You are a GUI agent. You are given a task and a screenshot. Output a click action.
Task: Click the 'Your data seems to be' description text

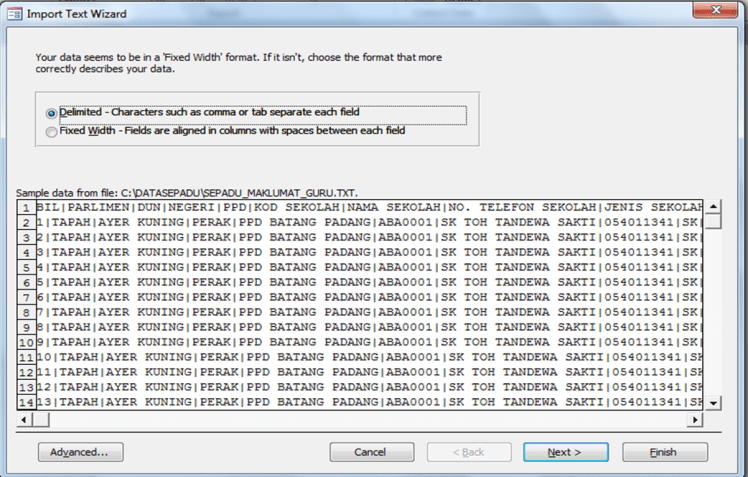click(239, 63)
